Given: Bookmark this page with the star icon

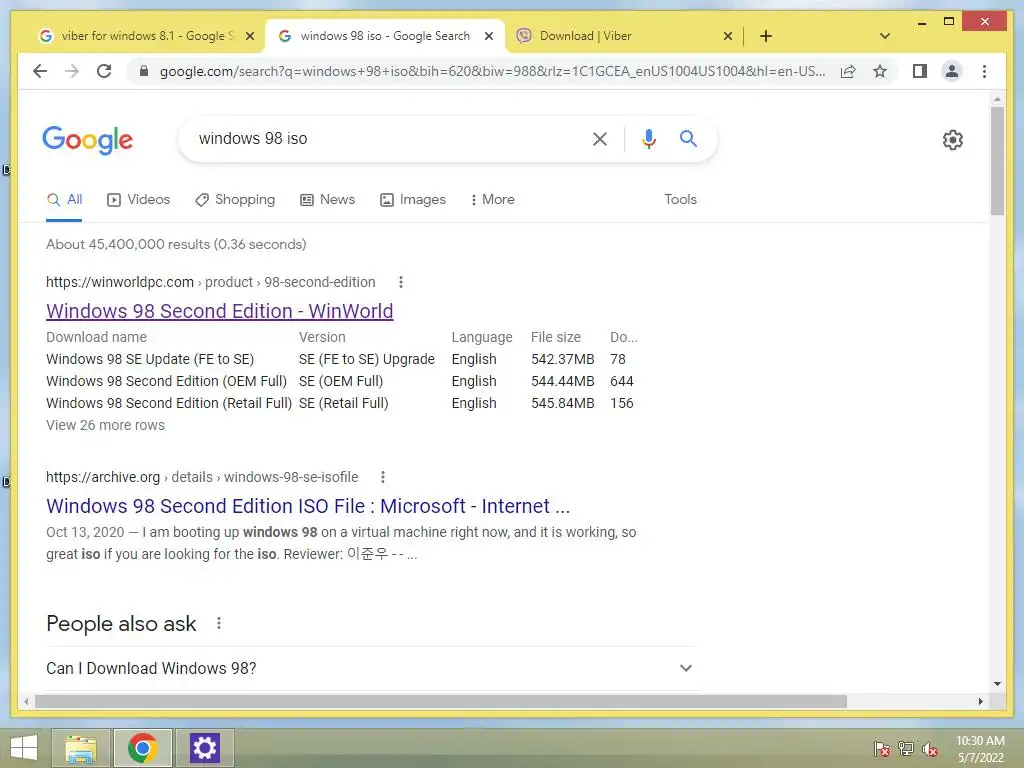Looking at the screenshot, I should pos(880,71).
